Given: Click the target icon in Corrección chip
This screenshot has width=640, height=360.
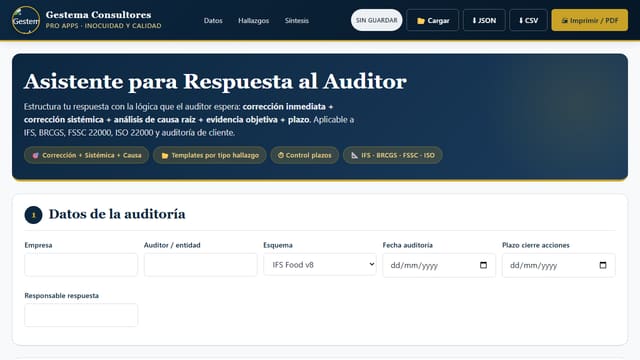Looking at the screenshot, I should click(x=36, y=156).
